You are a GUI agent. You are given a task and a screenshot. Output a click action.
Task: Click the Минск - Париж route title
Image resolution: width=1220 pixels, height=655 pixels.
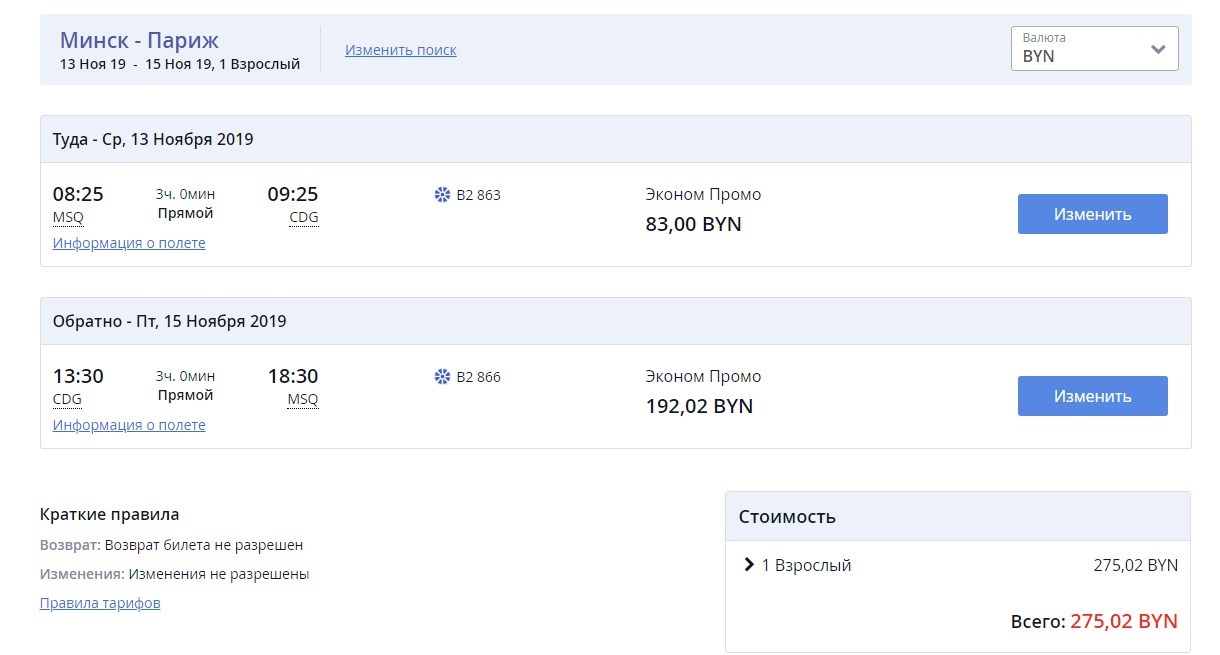[x=139, y=41]
